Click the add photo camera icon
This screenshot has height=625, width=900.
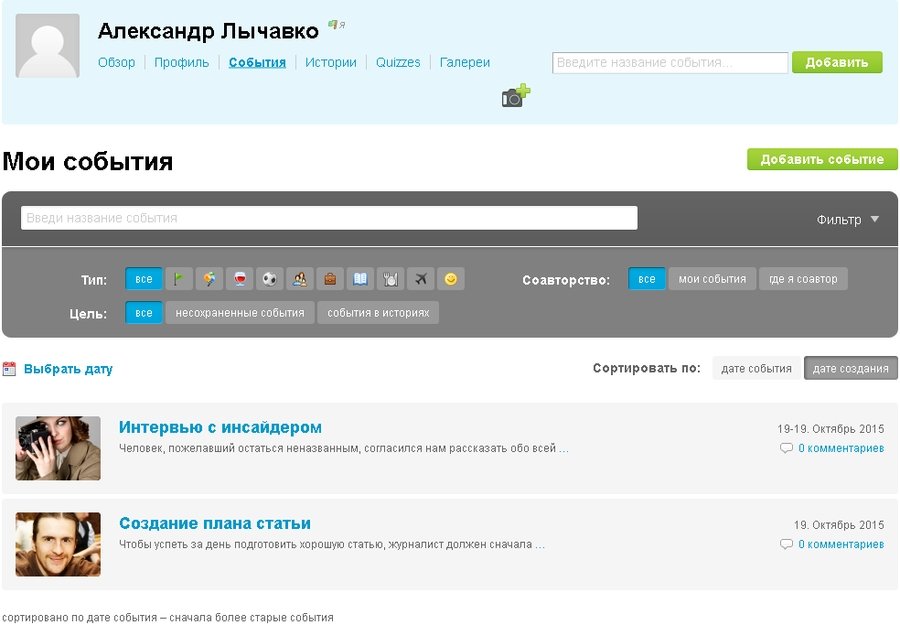tap(515, 96)
